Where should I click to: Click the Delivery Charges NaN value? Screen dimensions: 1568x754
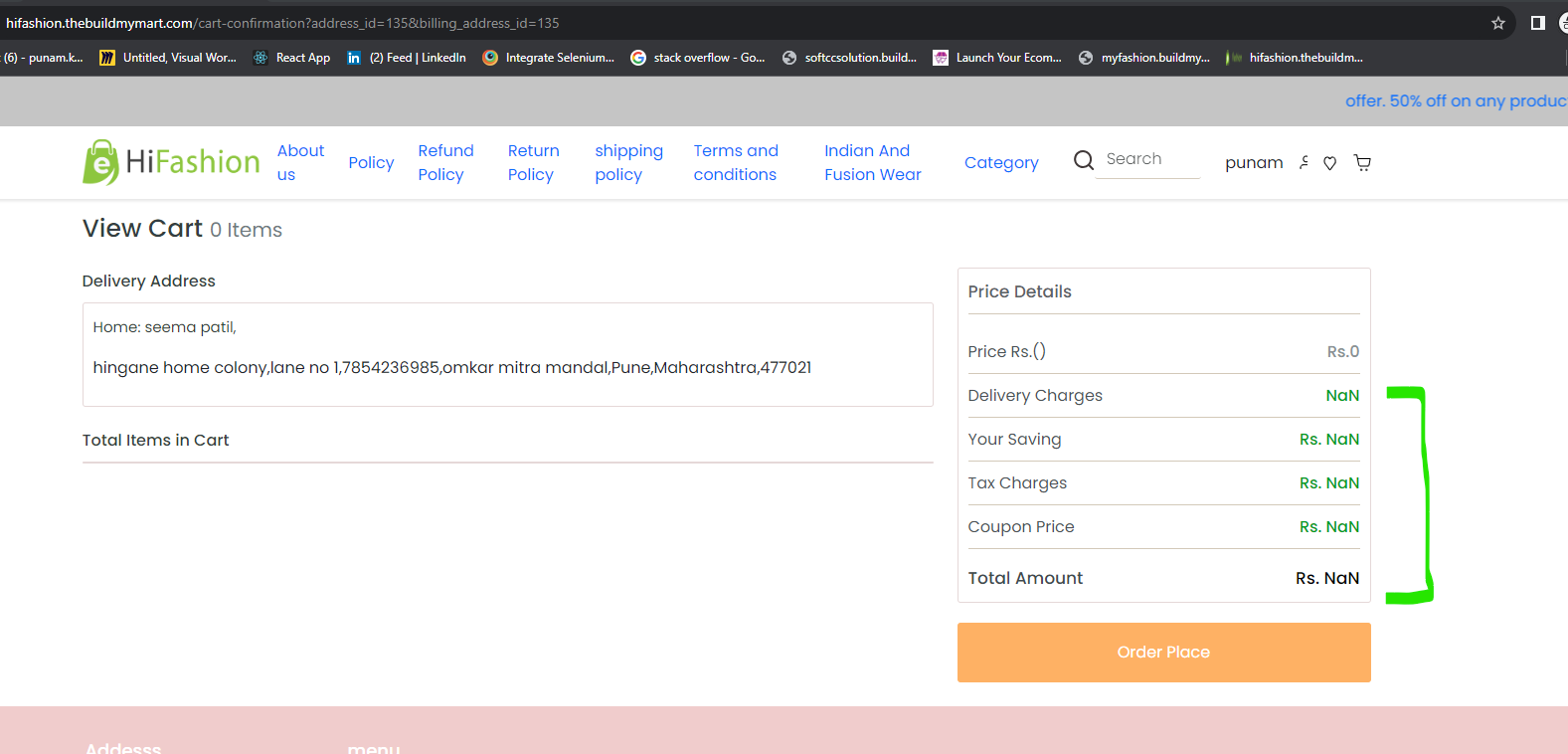[1342, 395]
